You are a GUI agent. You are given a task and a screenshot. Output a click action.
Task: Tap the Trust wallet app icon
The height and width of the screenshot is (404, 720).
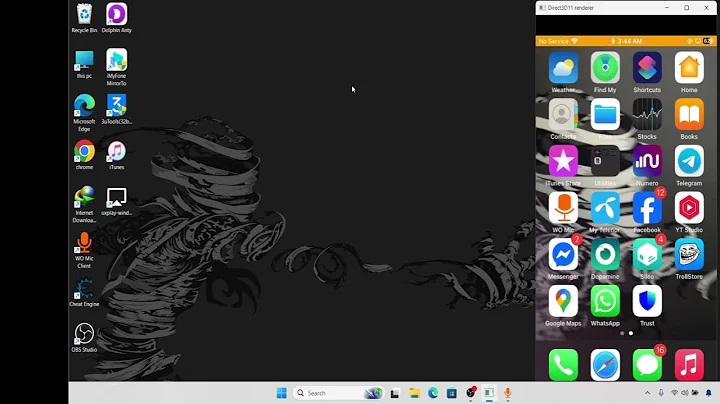click(x=647, y=301)
